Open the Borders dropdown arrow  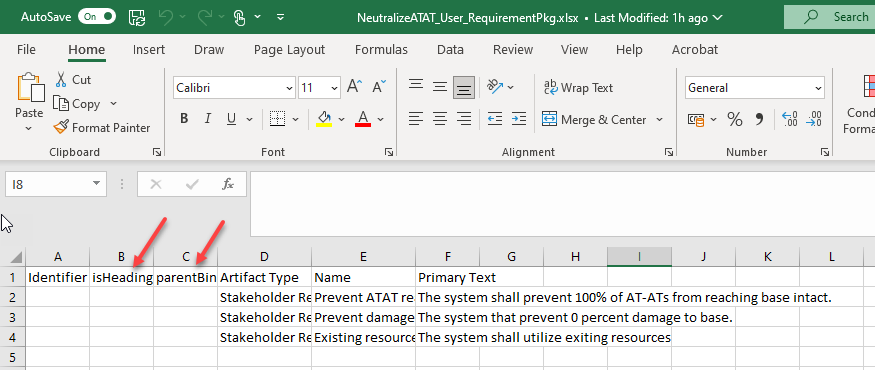[295, 119]
